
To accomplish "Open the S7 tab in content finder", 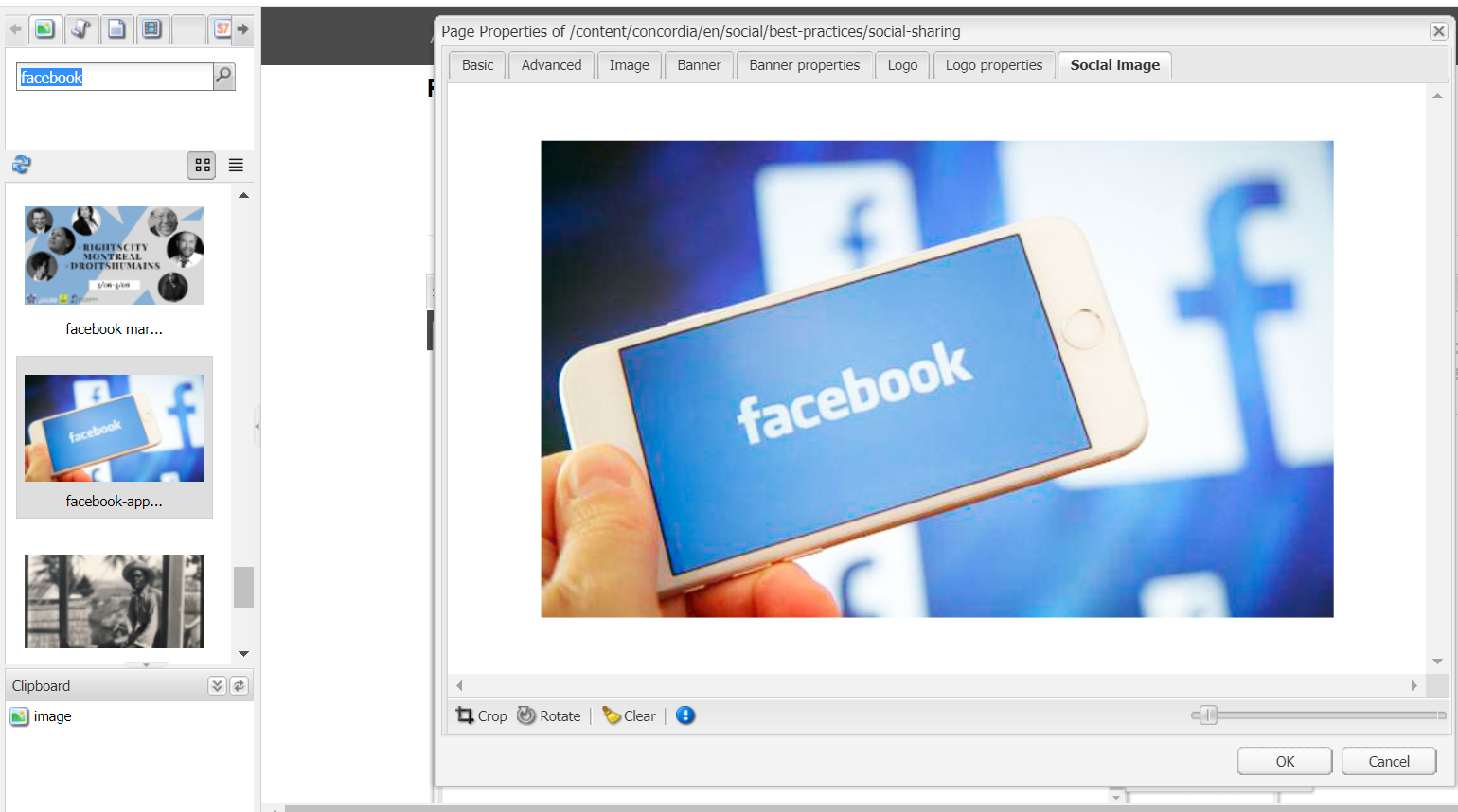I will [x=222, y=29].
